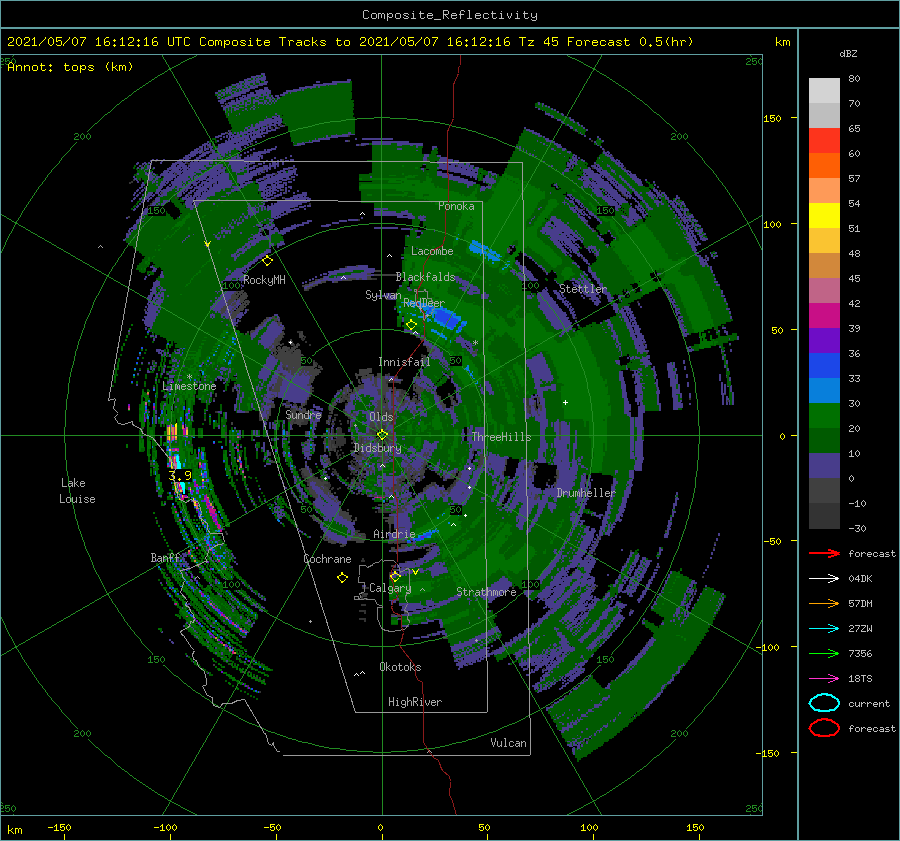Image resolution: width=900 pixels, height=841 pixels.
Task: Click the ThreeHills town label
Action: click(x=502, y=437)
